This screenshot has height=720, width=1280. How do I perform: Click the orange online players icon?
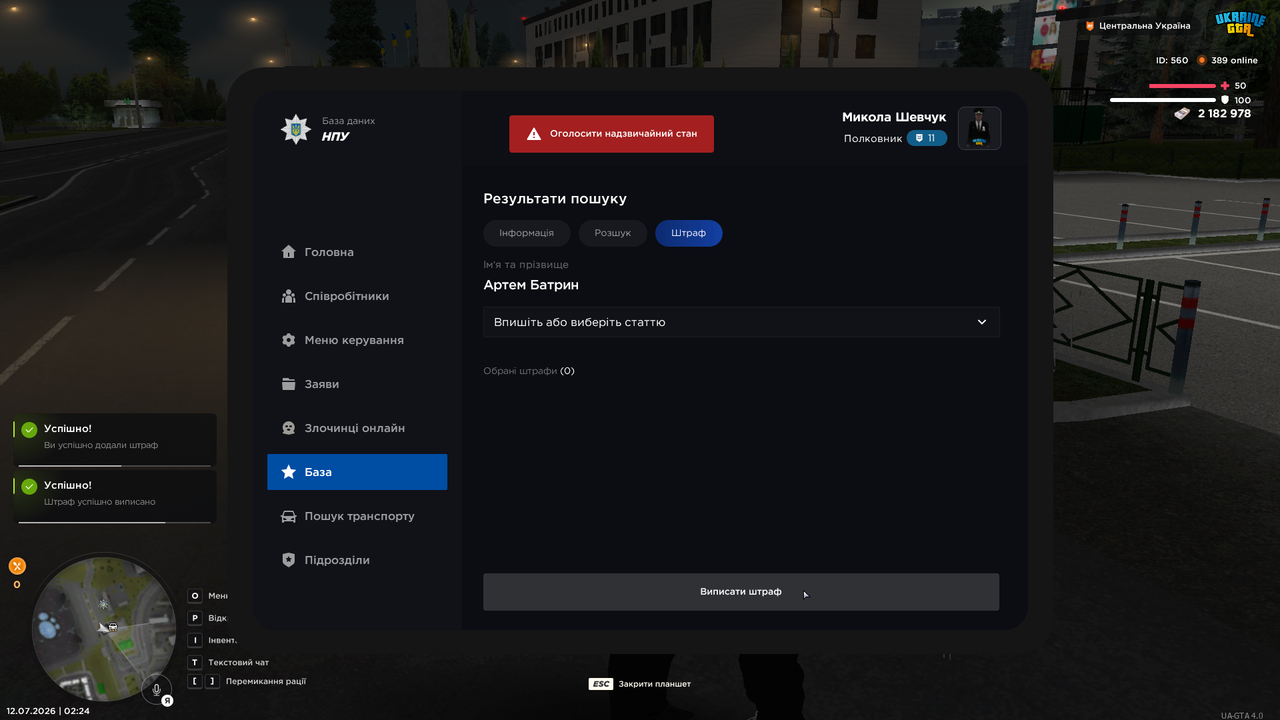(1203, 60)
